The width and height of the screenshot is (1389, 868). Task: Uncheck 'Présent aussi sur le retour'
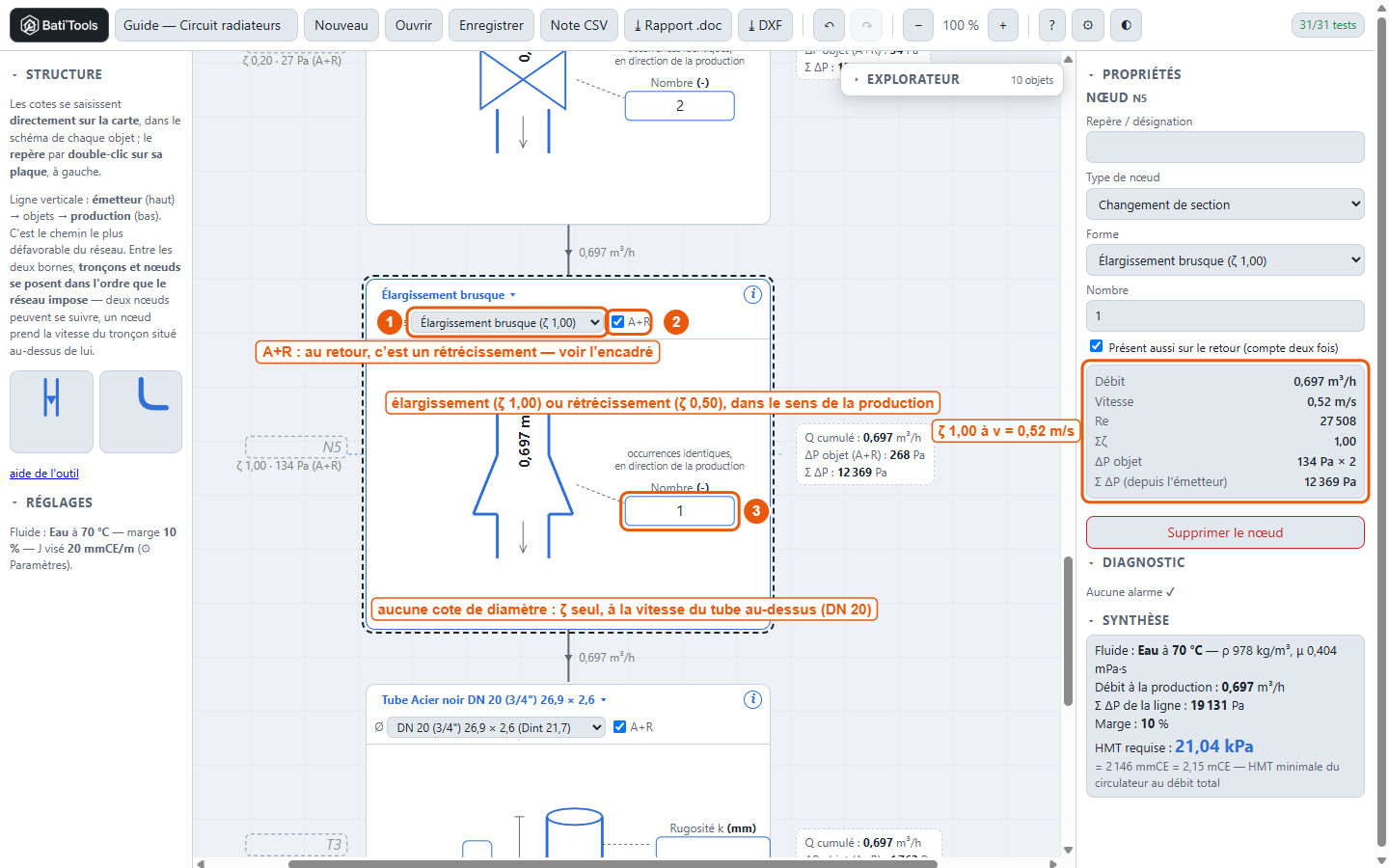coord(1096,346)
